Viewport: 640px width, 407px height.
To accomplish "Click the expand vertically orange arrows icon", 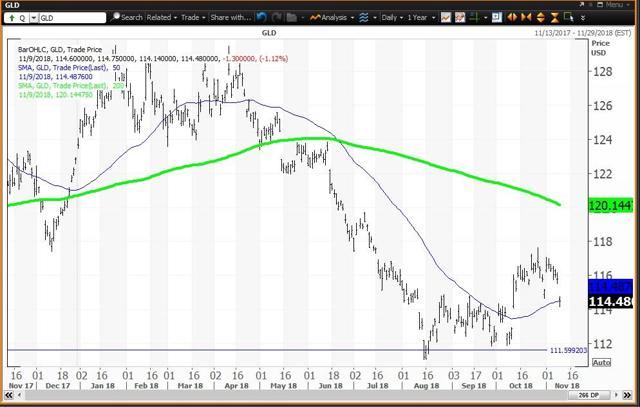I will (x=540, y=18).
